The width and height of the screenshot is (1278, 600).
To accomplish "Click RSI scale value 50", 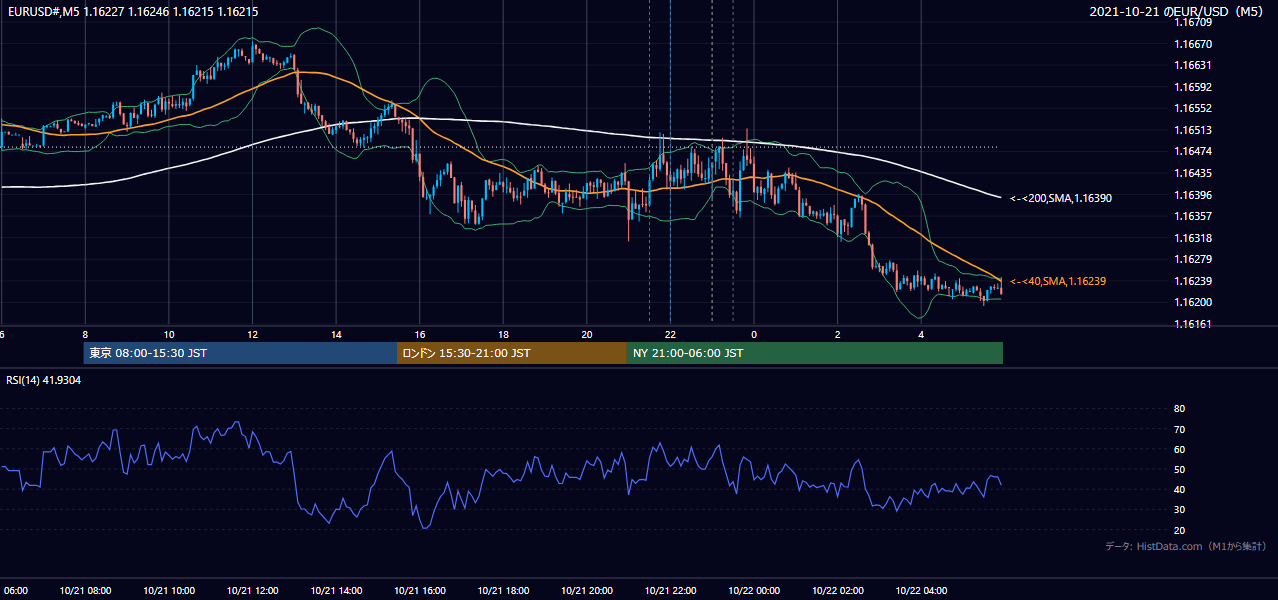I will (1180, 469).
